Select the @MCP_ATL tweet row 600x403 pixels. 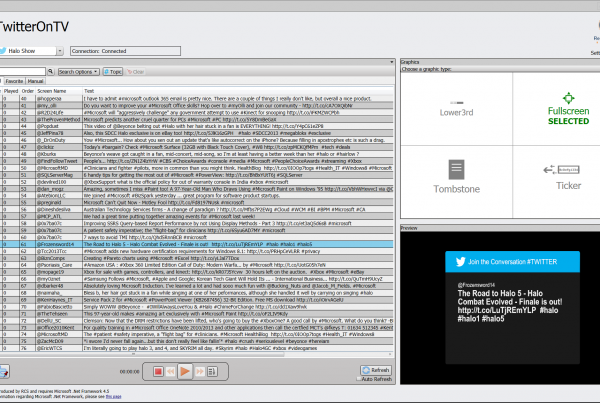(x=197, y=216)
